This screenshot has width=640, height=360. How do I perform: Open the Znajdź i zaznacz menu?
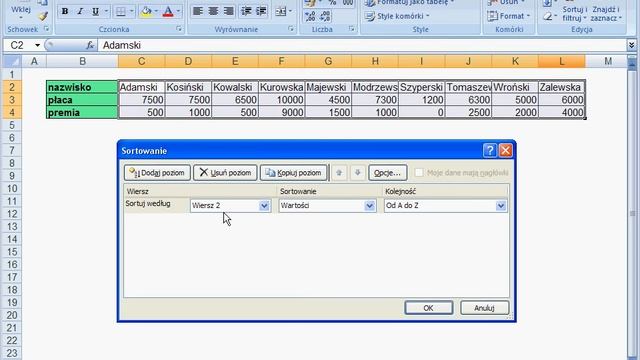(606, 13)
